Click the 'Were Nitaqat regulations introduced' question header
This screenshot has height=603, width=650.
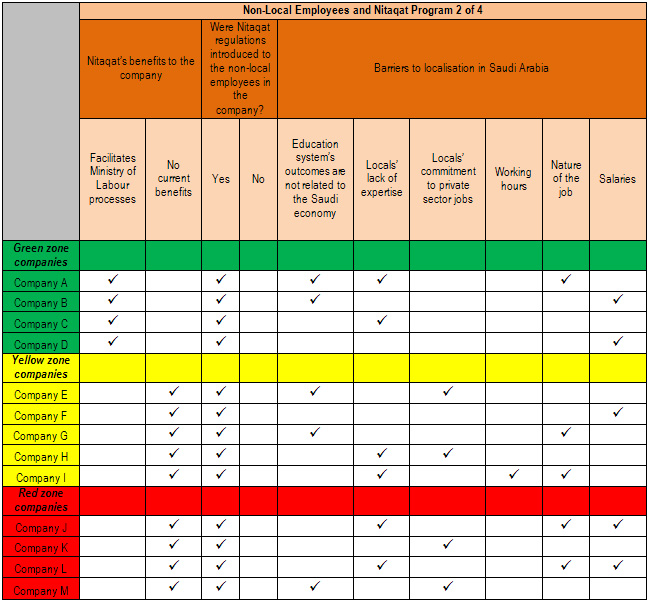240,68
